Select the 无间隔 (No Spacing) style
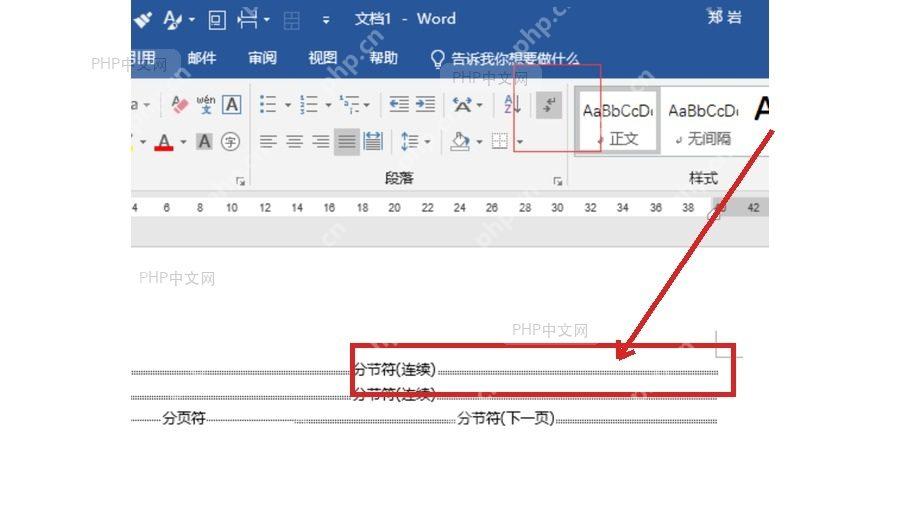The height and width of the screenshot is (520, 900). point(704,121)
